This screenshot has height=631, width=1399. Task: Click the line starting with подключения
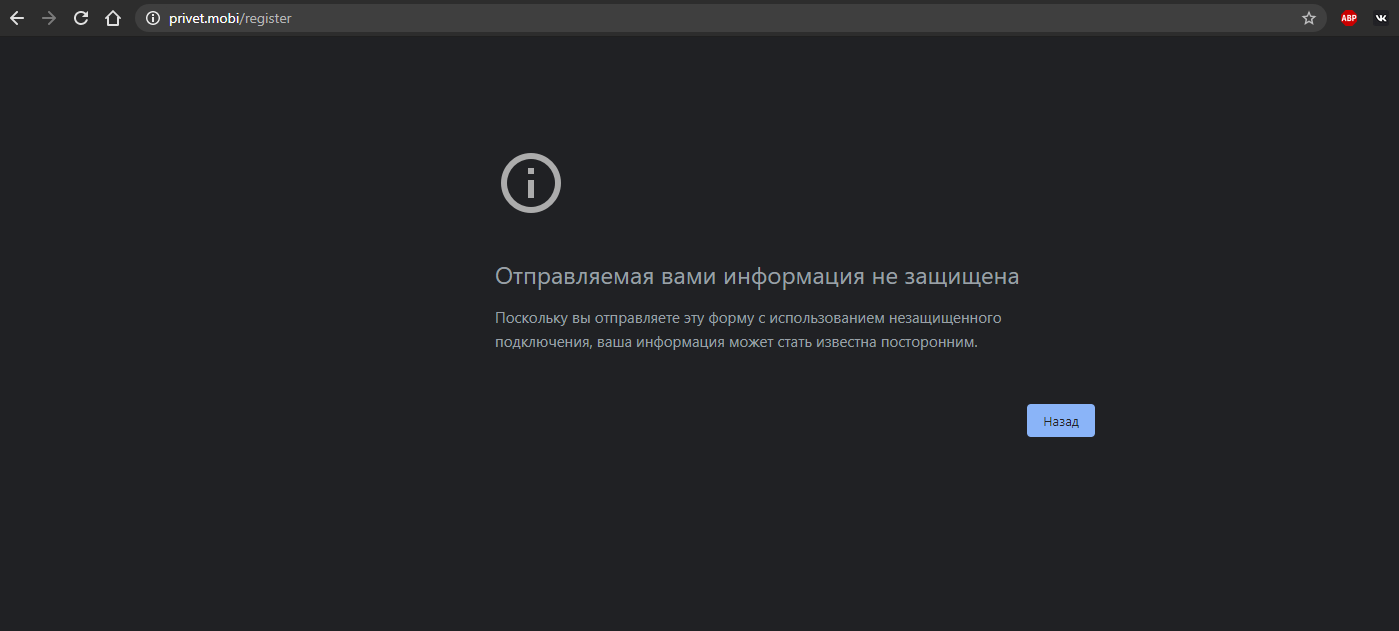(735, 342)
